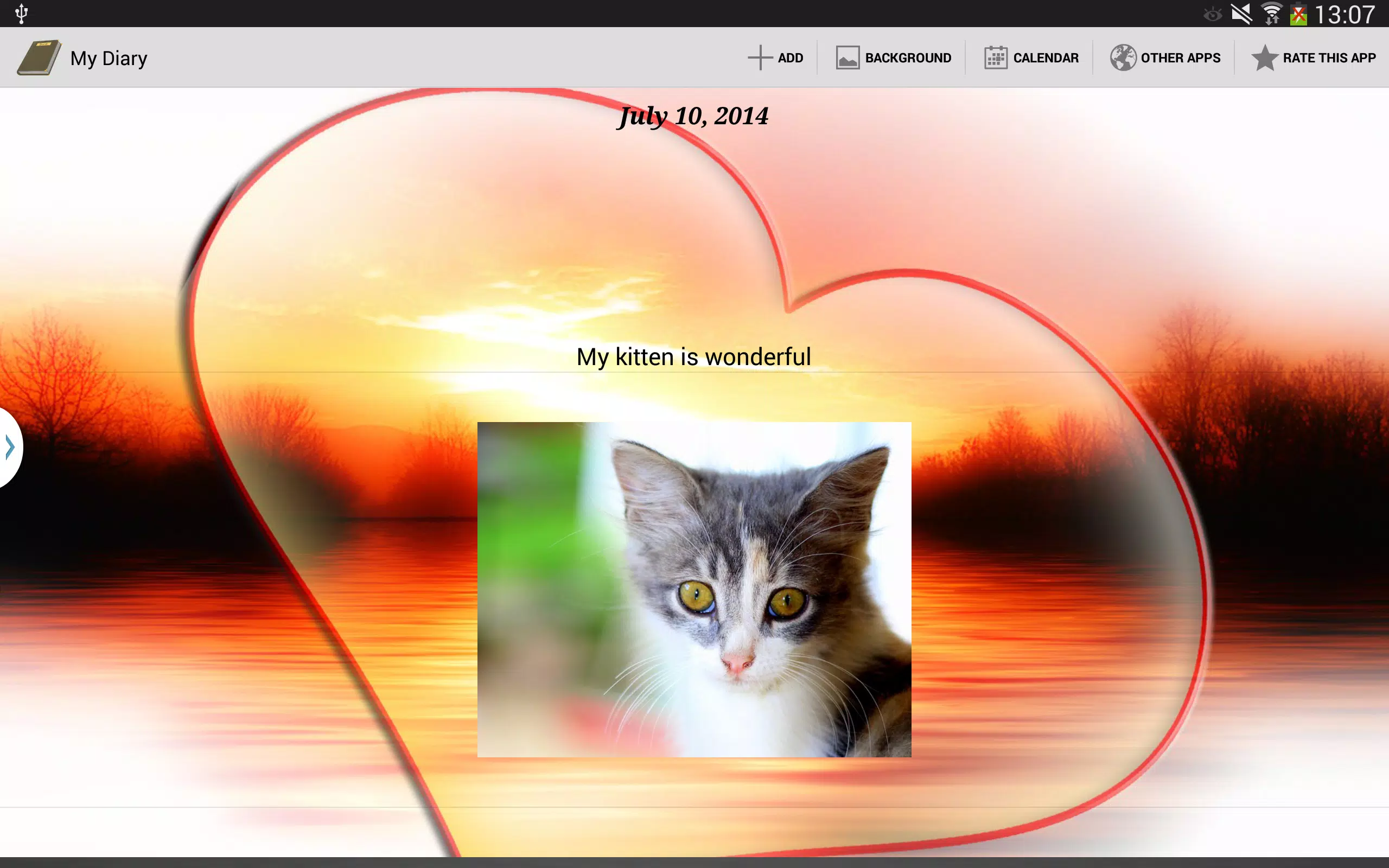Choose the BACKGROUND toolbar label

(908, 58)
